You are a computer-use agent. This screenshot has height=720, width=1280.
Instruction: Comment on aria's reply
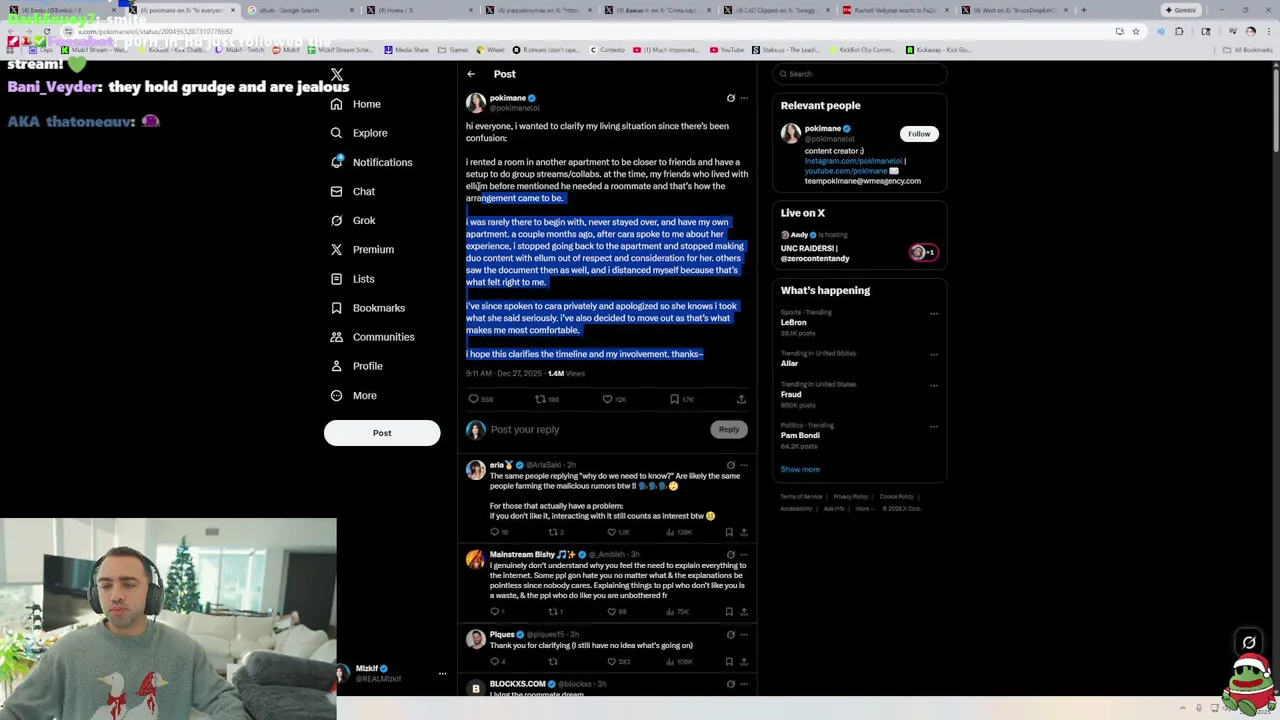tap(494, 533)
